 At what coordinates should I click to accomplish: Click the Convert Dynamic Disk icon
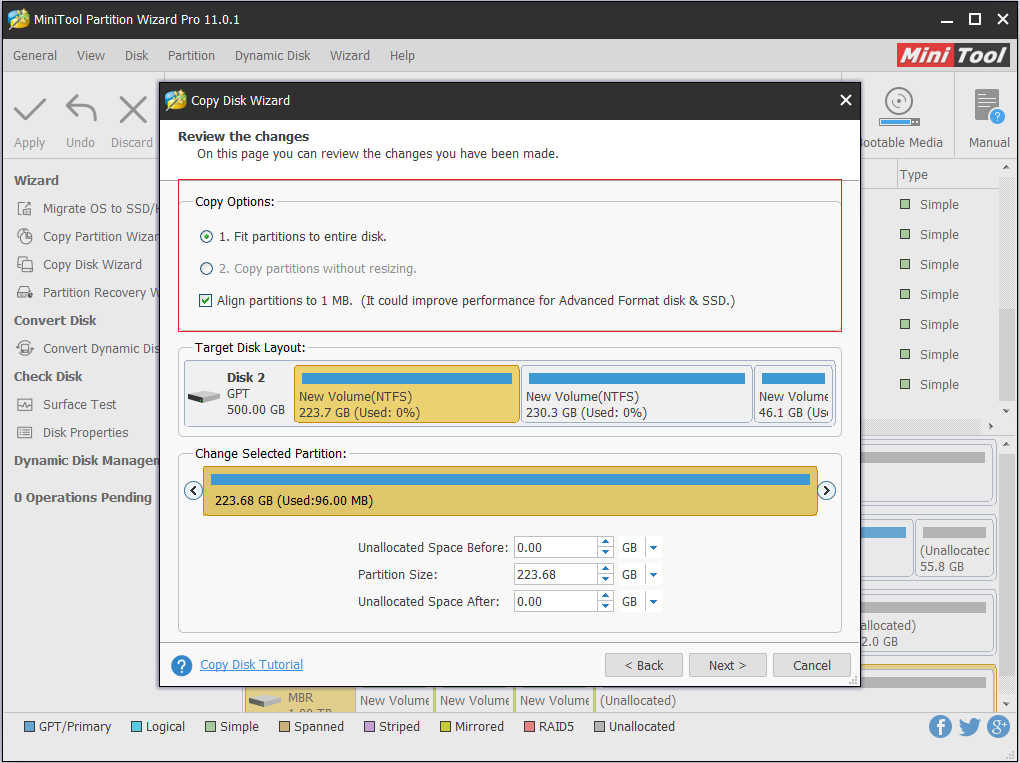pos(25,348)
